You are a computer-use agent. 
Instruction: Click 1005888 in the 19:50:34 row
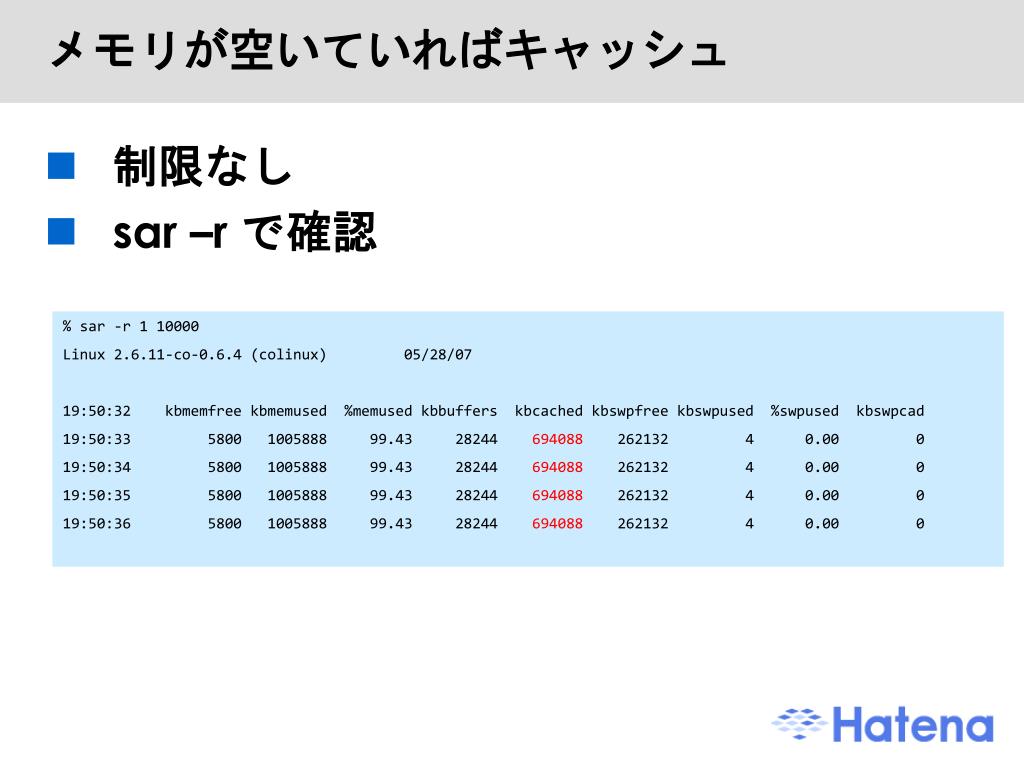[297, 467]
